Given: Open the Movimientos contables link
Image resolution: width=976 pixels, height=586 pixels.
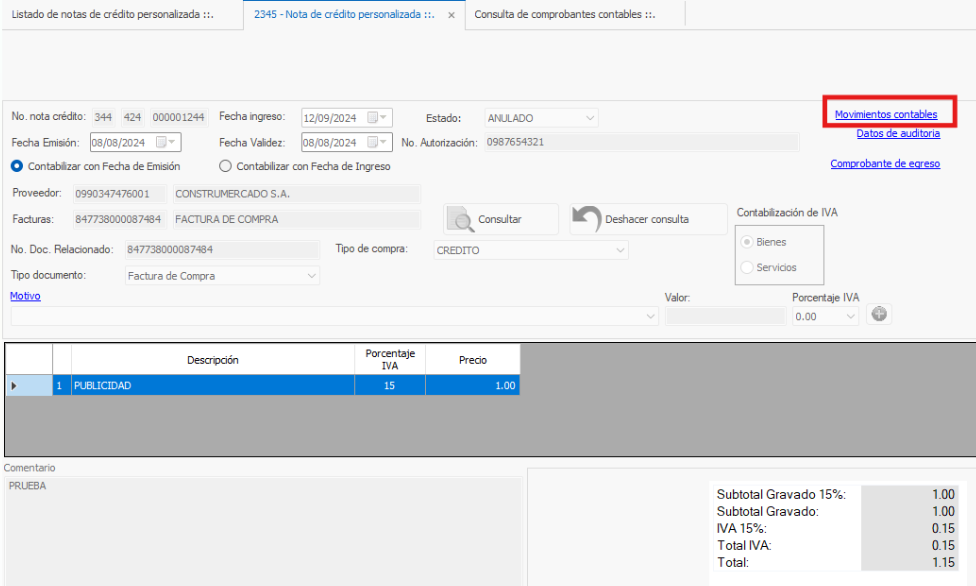Looking at the screenshot, I should click(x=886, y=115).
